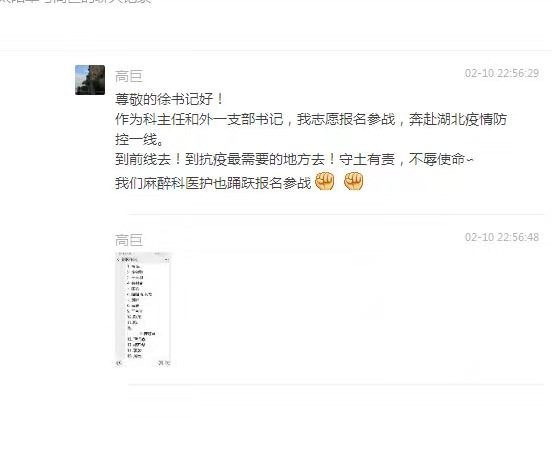Tap back arrow inside the image thumbnail
The width and height of the screenshot is (552, 452).
point(118,259)
